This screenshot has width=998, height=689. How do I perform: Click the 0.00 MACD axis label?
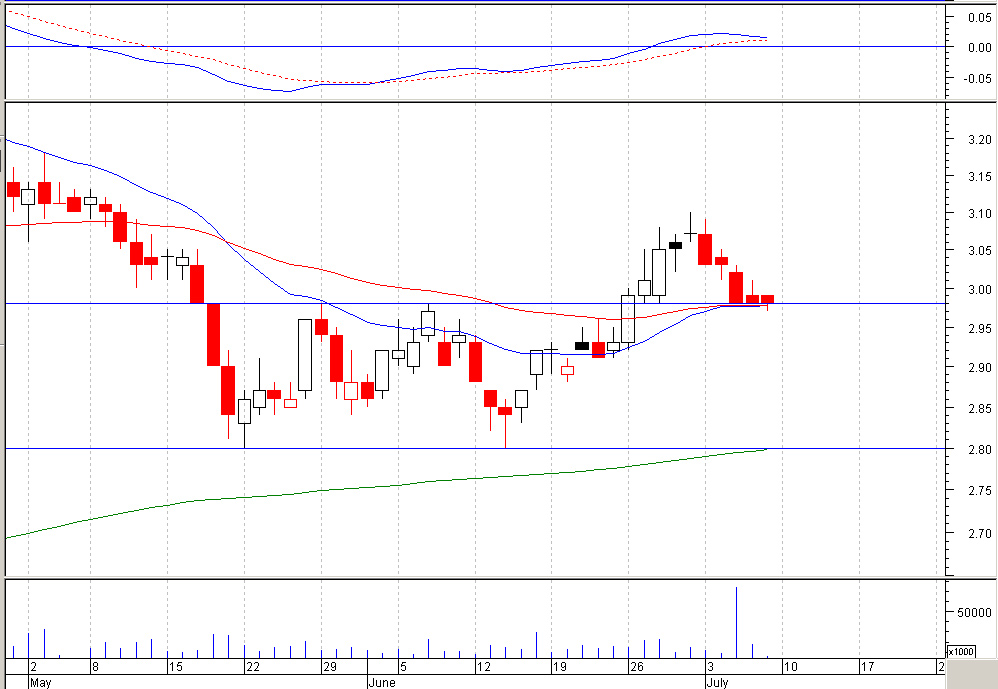(980, 48)
